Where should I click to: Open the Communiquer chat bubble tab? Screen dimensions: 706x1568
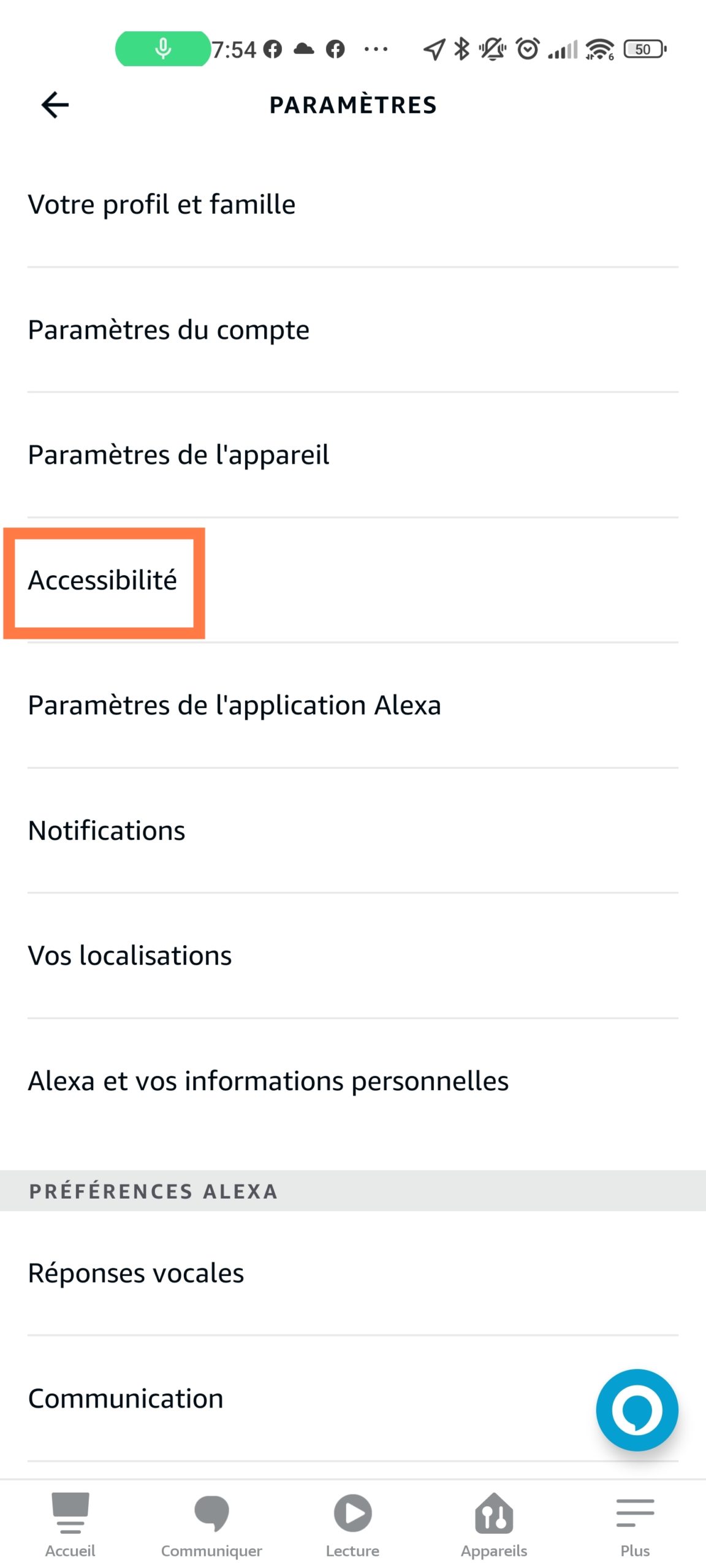click(211, 1525)
